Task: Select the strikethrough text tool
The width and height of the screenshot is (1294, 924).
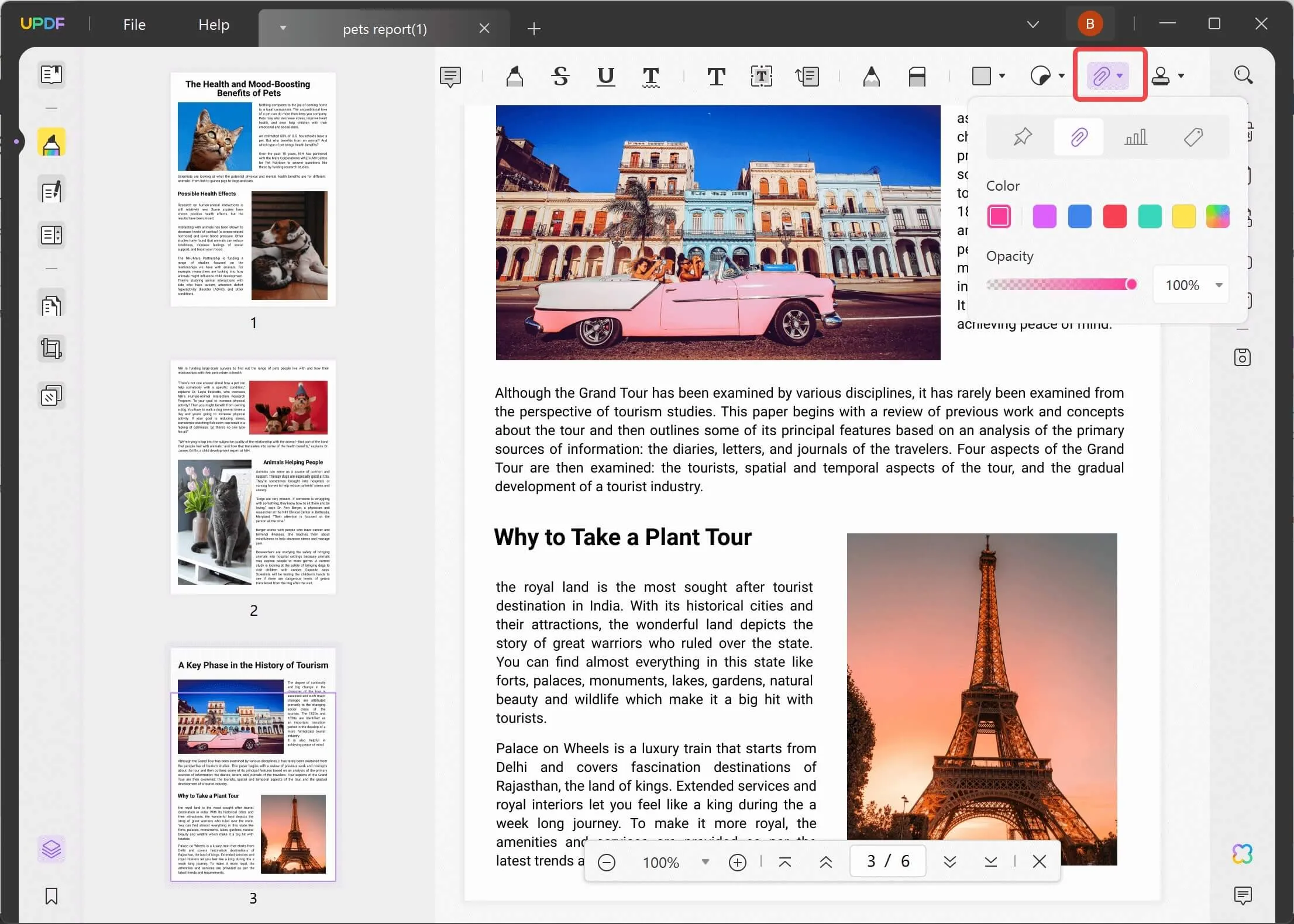Action: point(561,75)
